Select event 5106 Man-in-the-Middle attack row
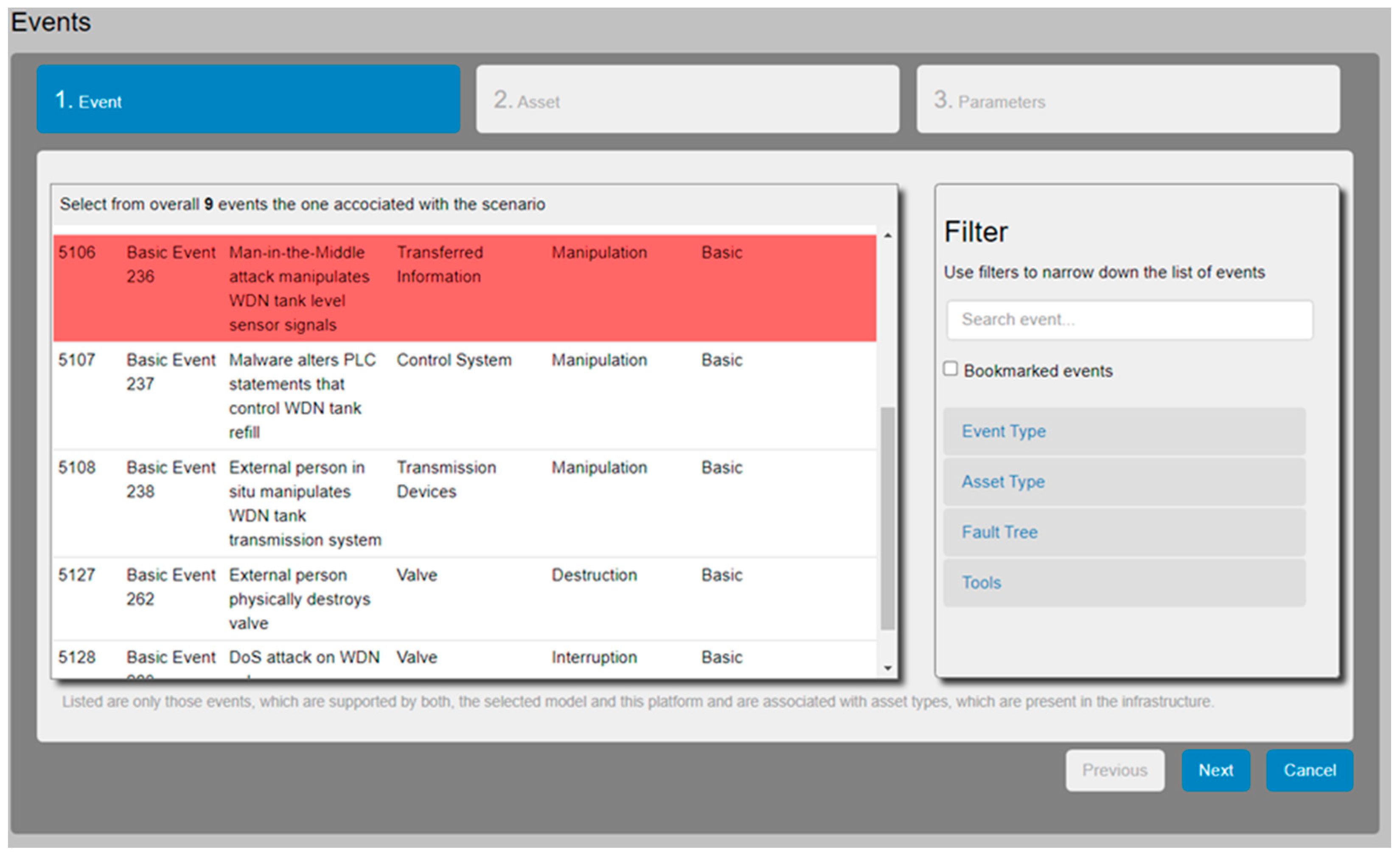The height and width of the screenshot is (857, 1400). point(464,288)
